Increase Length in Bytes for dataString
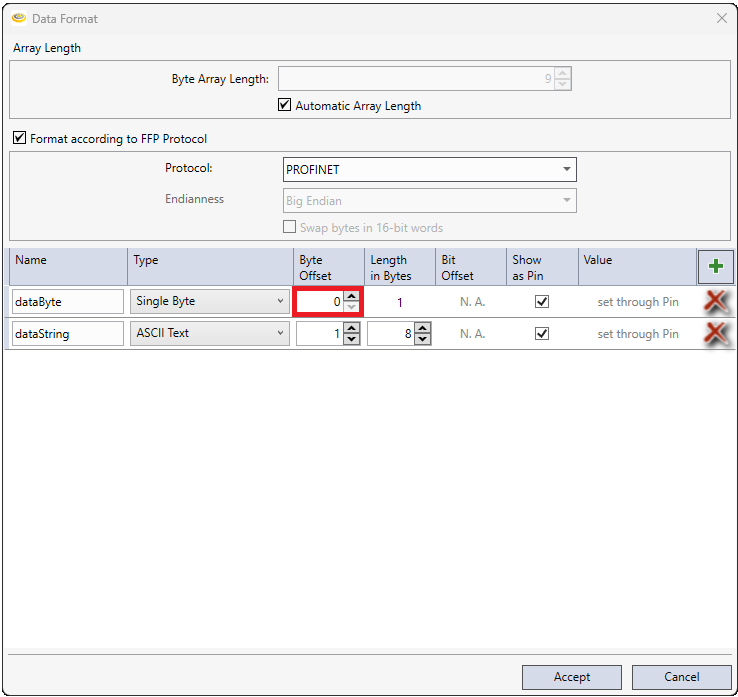 point(422,329)
